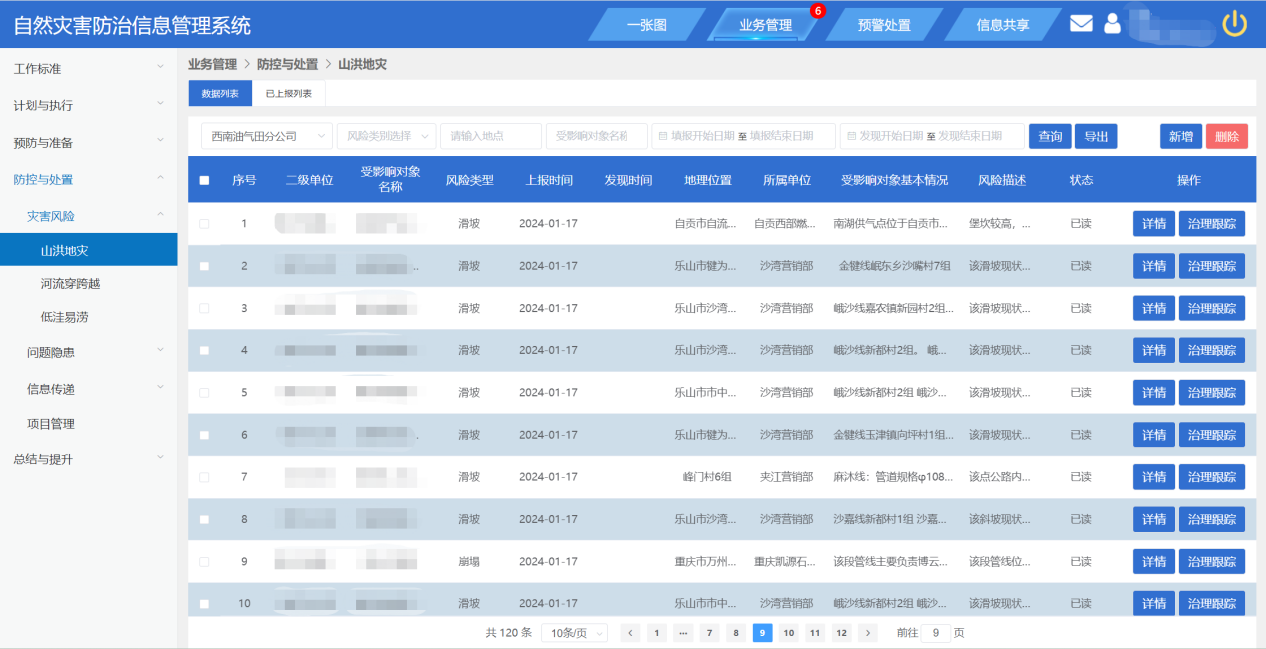1266x649 pixels.
Task: Open the 风险类别选择 dropdown
Action: coord(386,136)
